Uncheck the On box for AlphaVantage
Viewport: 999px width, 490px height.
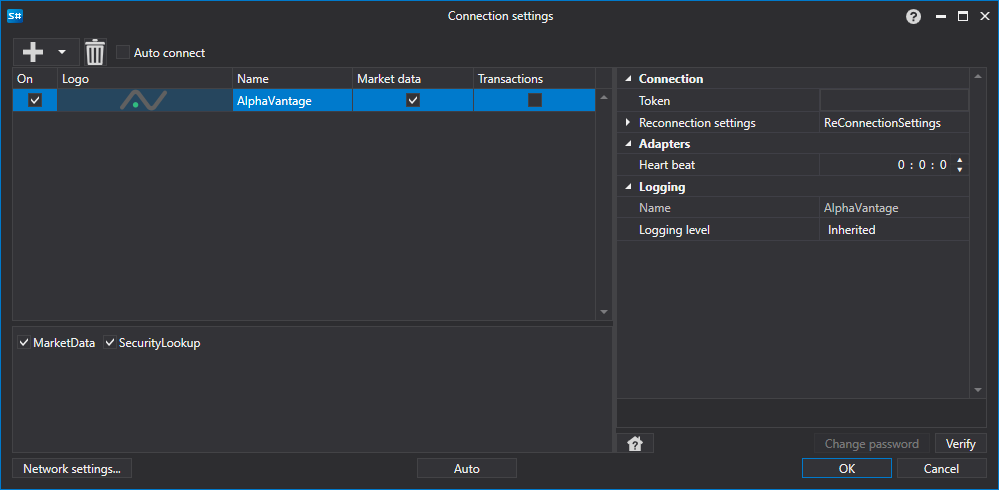(35, 100)
